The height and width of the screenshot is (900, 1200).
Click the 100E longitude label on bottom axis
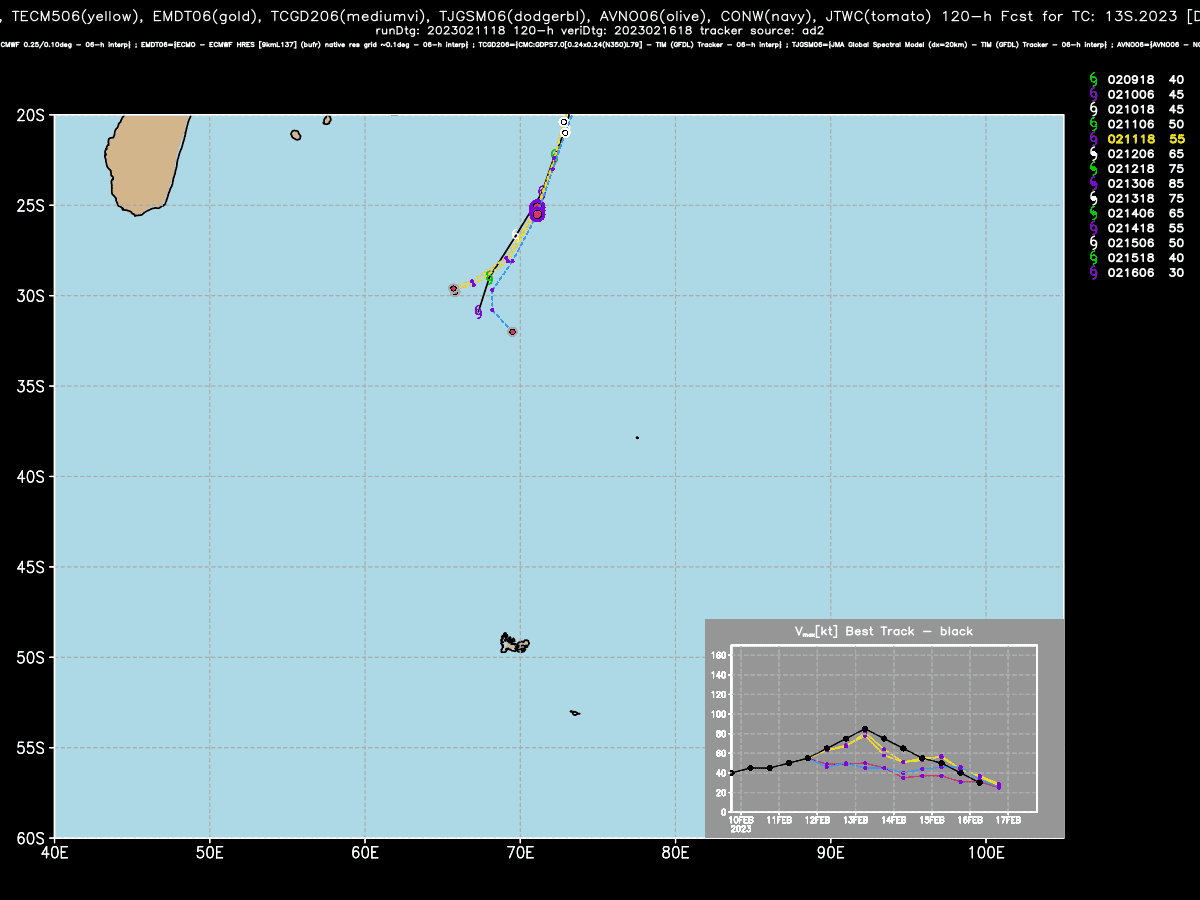[986, 852]
